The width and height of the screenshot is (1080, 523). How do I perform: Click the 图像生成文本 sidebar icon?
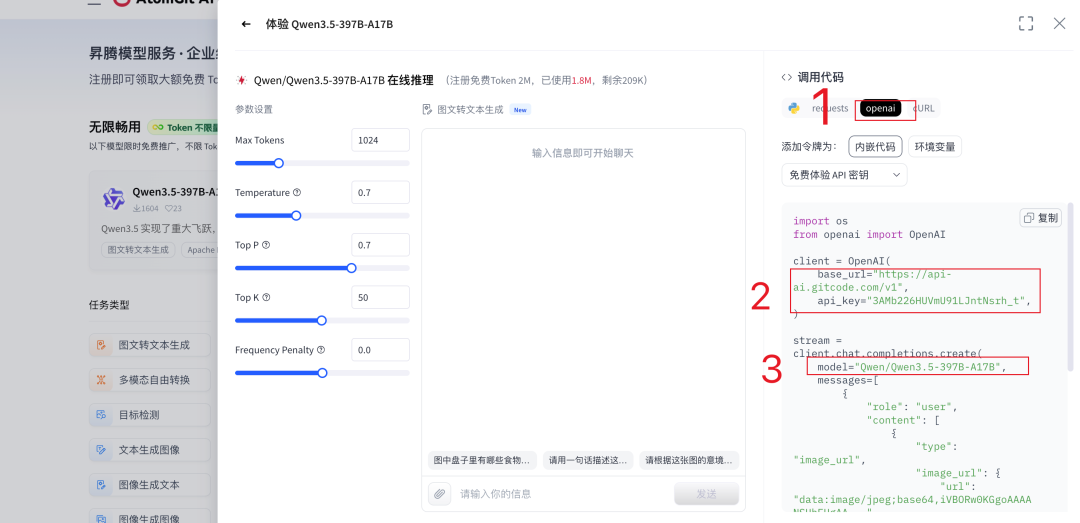[x=101, y=484]
